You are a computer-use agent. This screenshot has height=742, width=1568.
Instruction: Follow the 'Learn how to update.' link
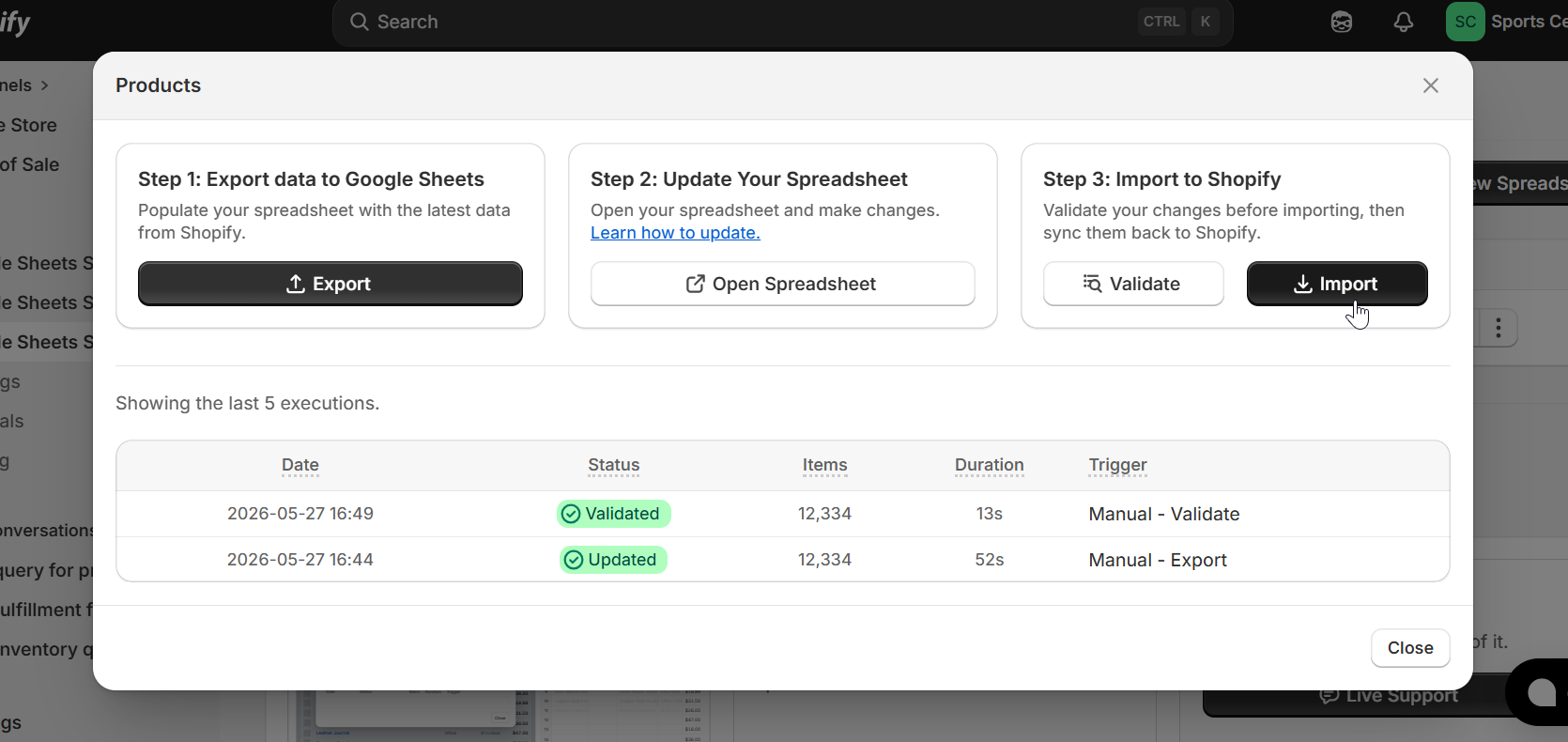(x=675, y=233)
